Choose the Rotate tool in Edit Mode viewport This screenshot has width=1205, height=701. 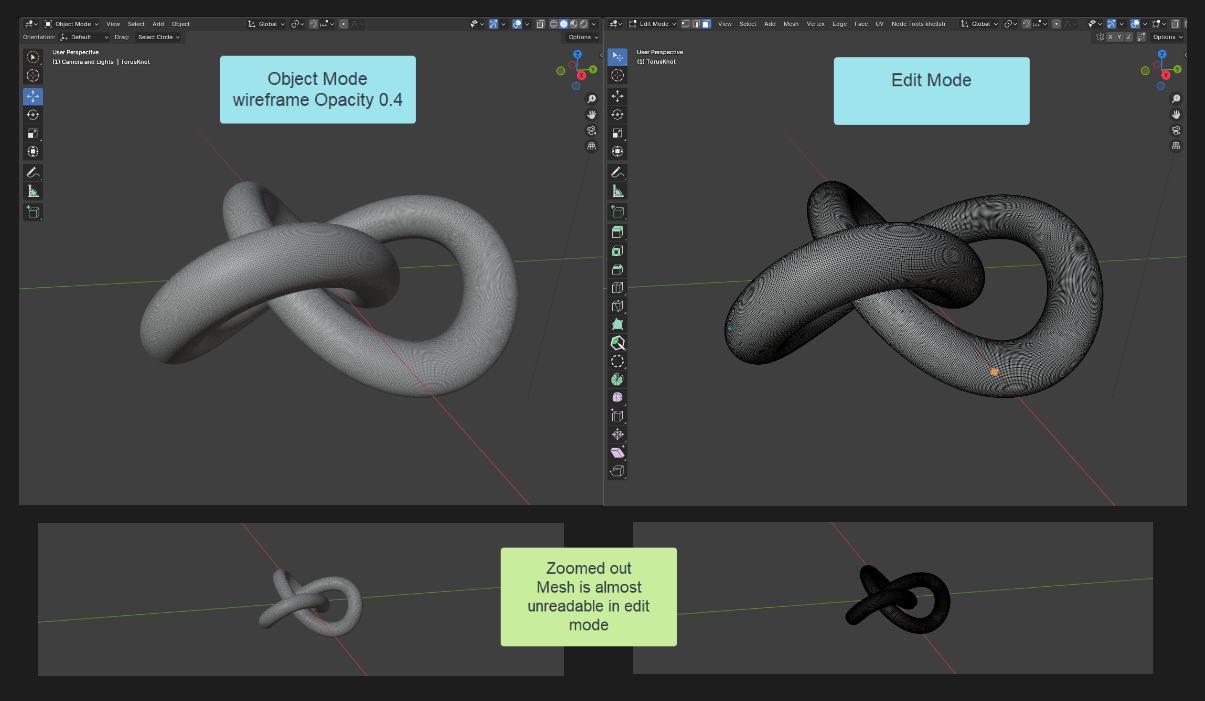click(618, 115)
